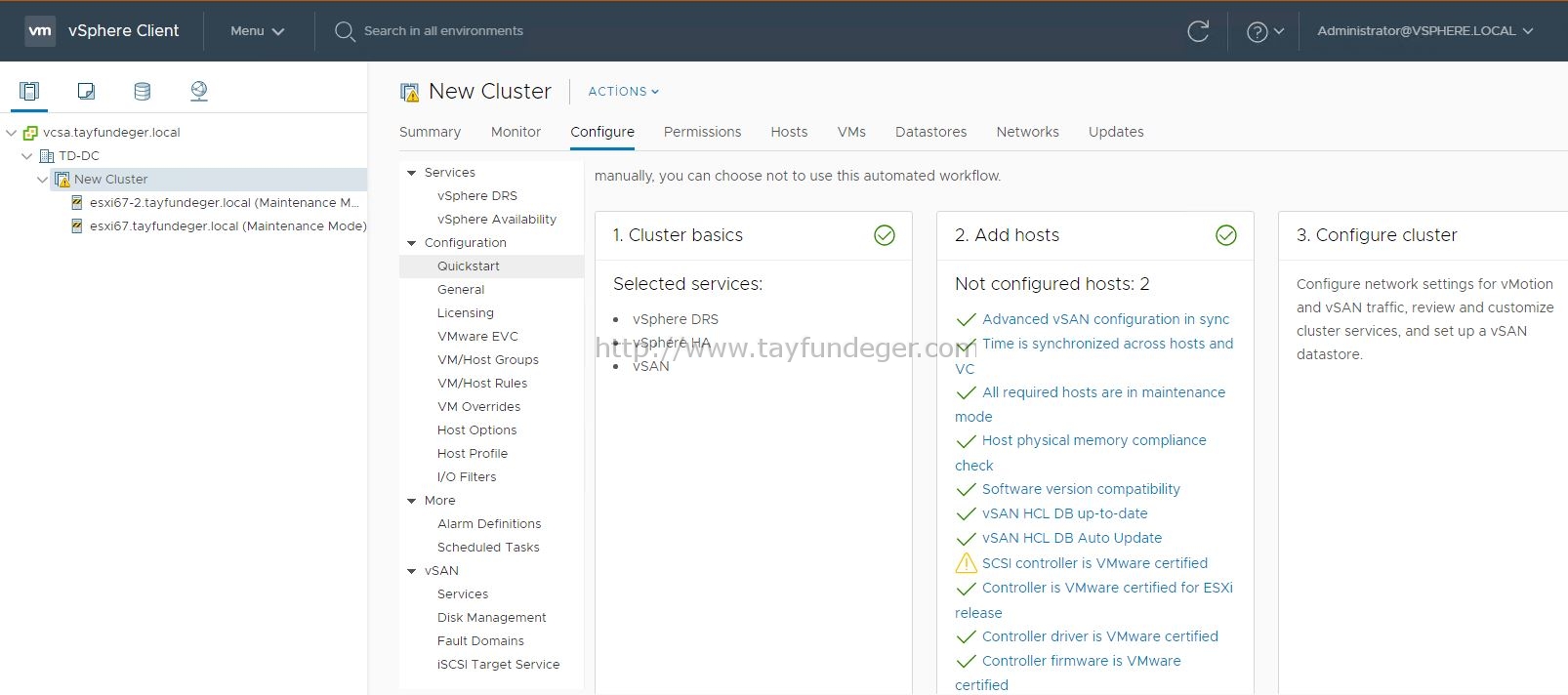Select Disk Management under vSAN

point(491,618)
